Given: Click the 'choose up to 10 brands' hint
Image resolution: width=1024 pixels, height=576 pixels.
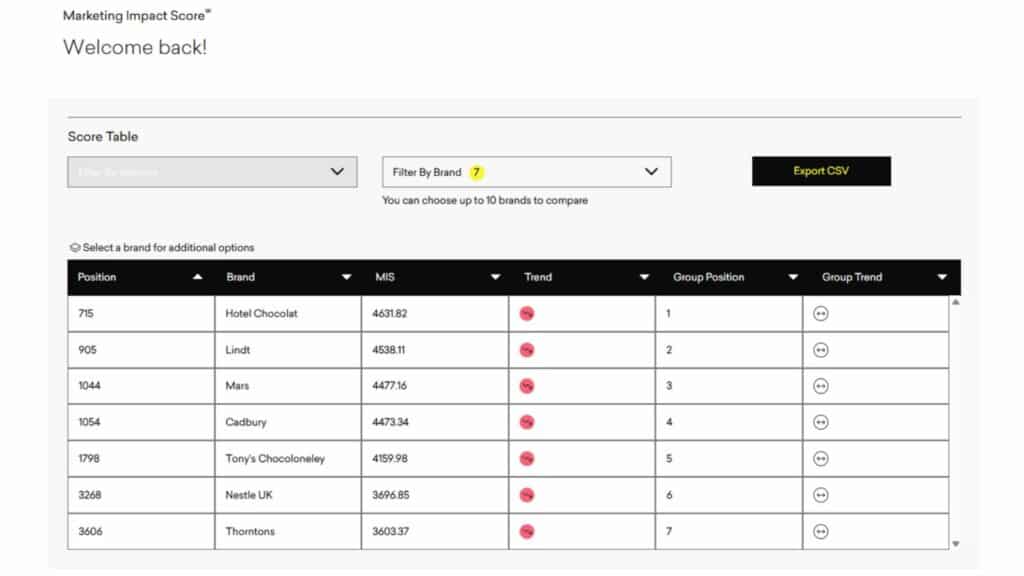Looking at the screenshot, I should pyautogui.click(x=485, y=200).
